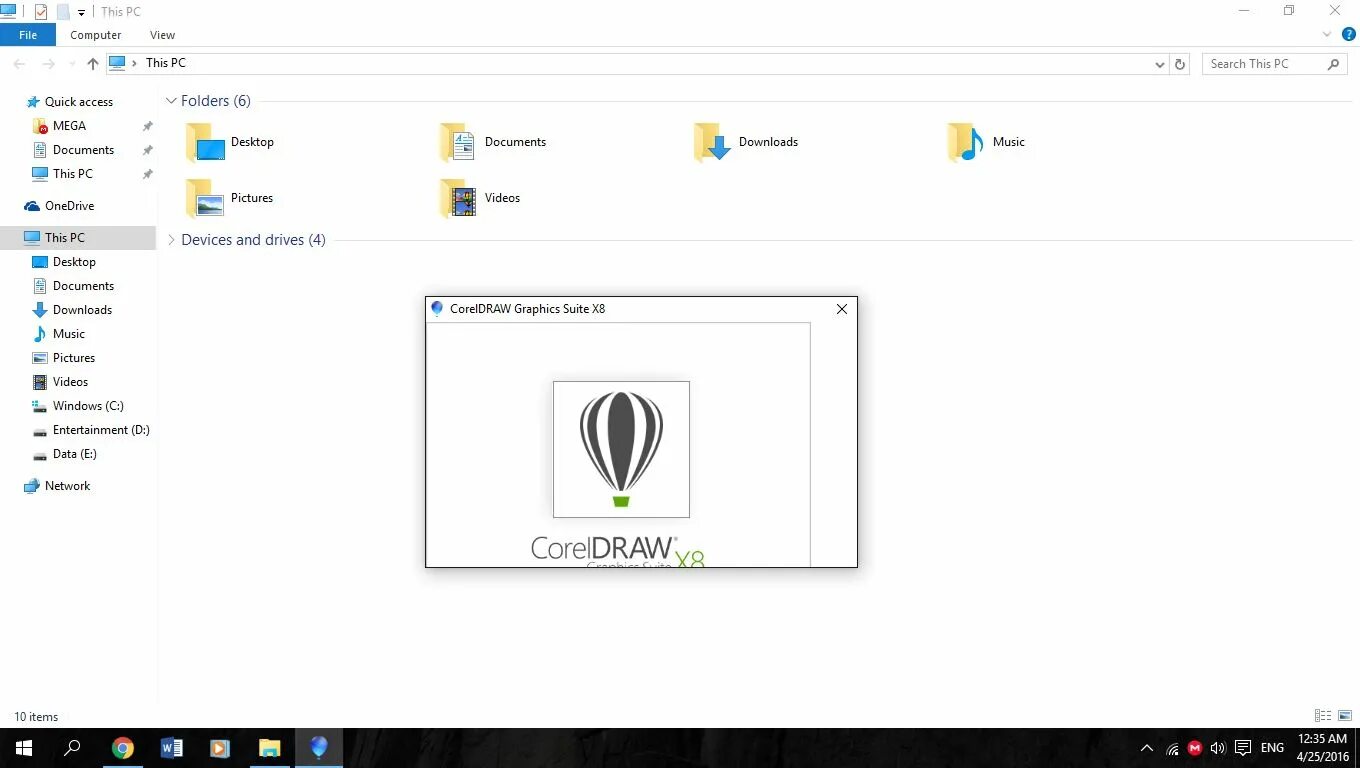Open the Computer ribbon tab
This screenshot has height=768, width=1360.
point(96,35)
